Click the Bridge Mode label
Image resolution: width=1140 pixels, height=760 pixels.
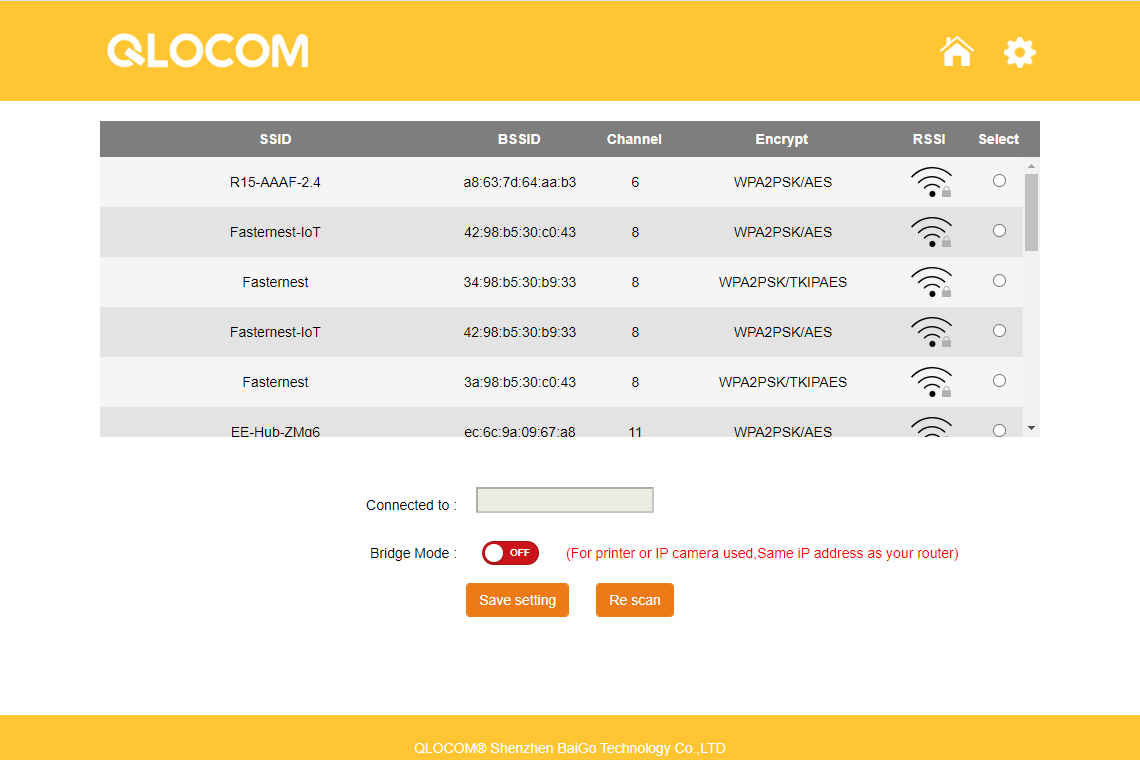tap(413, 553)
